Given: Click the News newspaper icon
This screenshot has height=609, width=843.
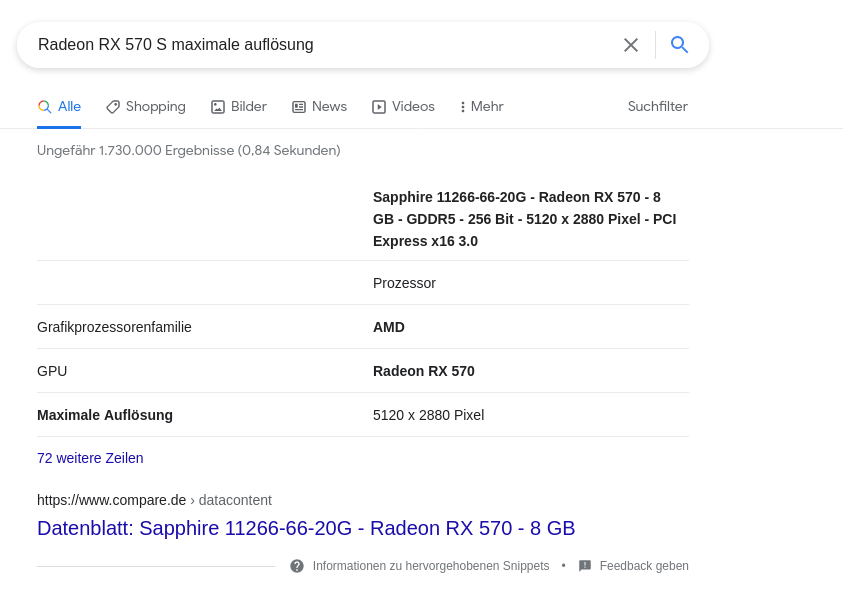Looking at the screenshot, I should pos(299,107).
